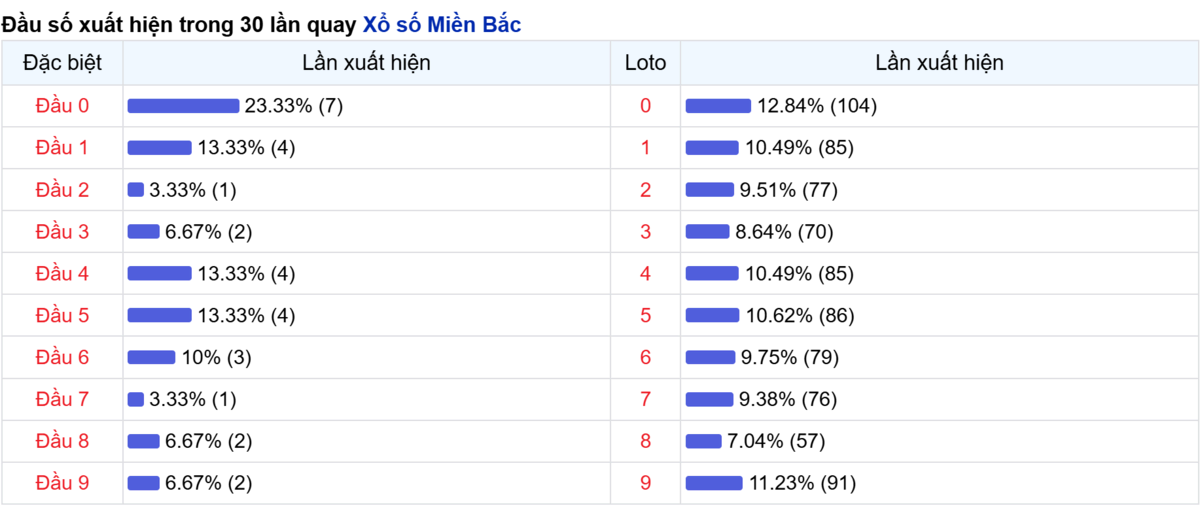Click the Đầu 9 row label
Viewport: 1200px width, 506px height.
[62, 483]
